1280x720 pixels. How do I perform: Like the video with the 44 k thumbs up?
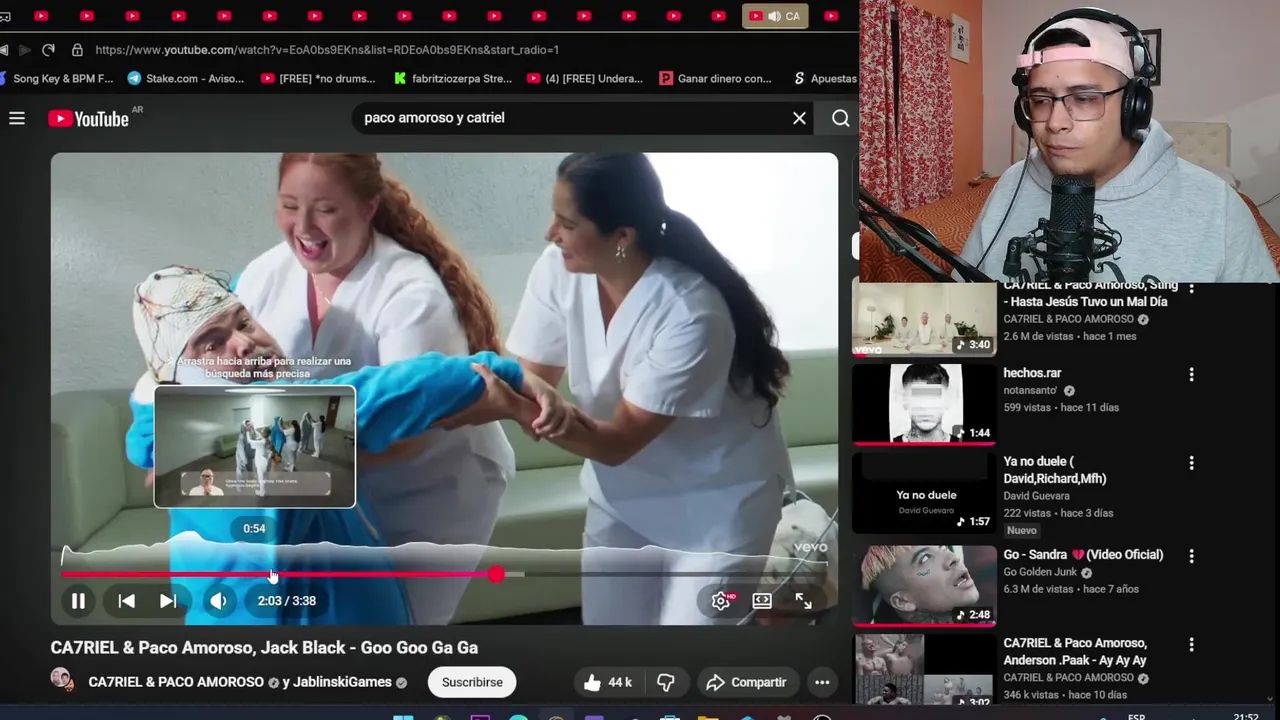click(608, 682)
